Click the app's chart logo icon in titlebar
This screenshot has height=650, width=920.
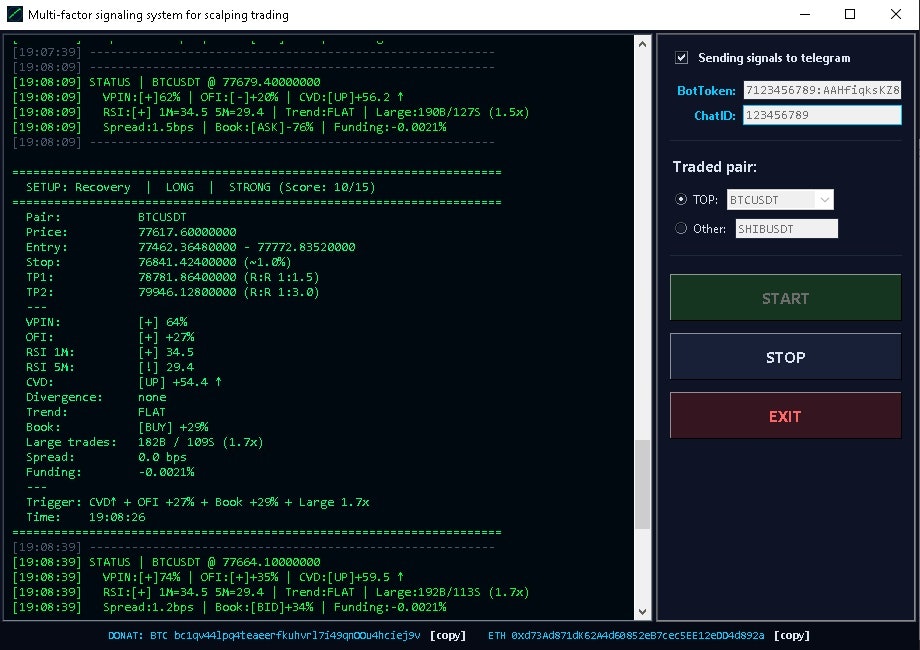click(14, 14)
